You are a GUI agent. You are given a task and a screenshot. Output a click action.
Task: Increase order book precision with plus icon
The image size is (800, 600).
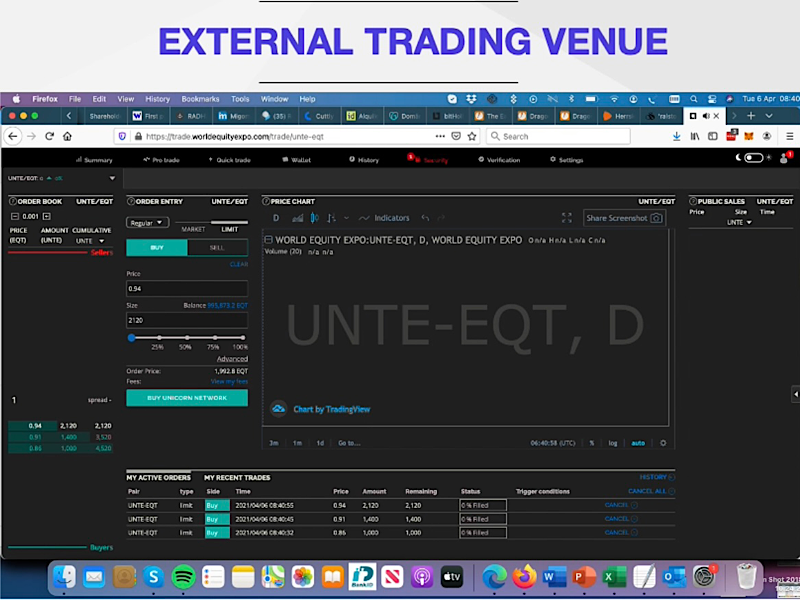click(46, 216)
